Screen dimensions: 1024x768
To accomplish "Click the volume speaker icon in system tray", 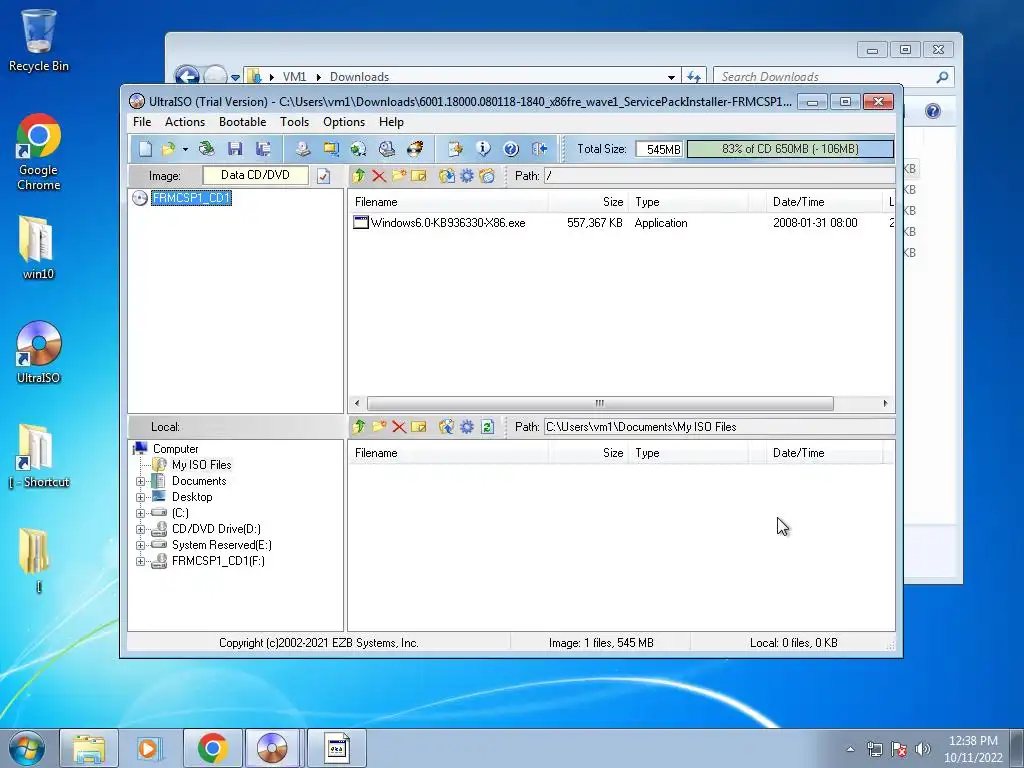I will point(922,749).
